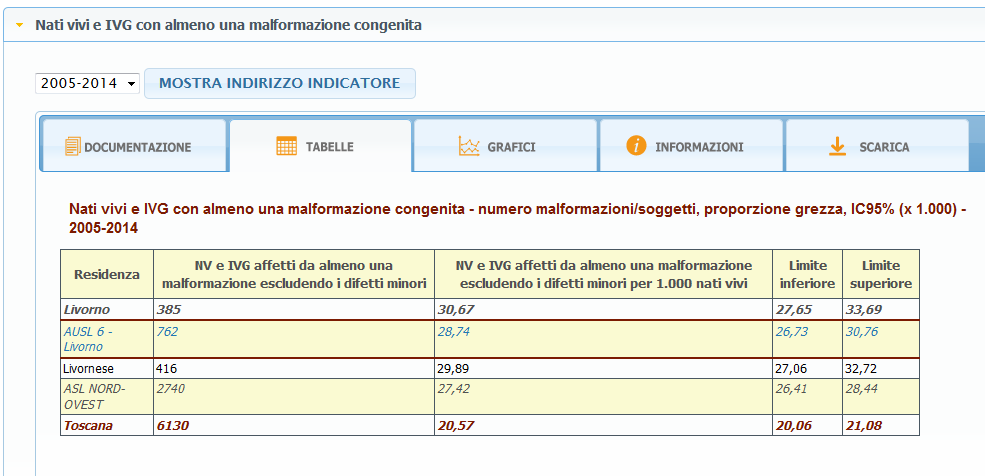Click the document icon on the Documentazione tab
The image size is (985, 476).
click(x=71, y=147)
